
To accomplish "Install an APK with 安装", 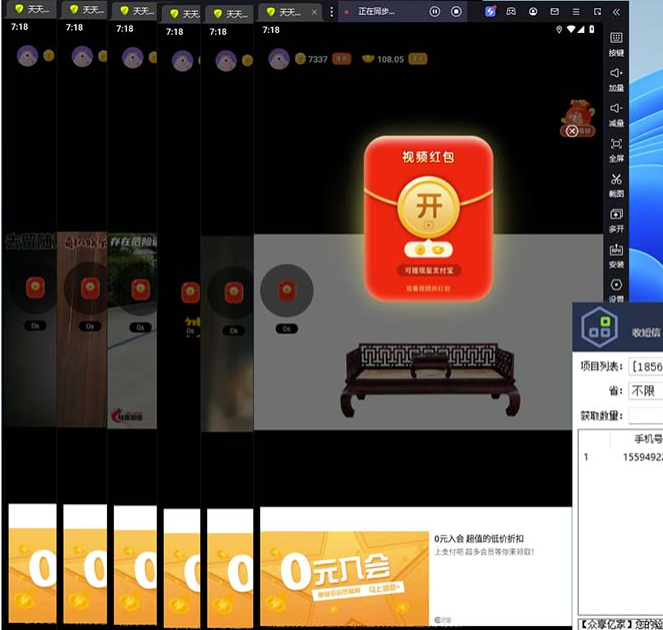I will (616, 256).
